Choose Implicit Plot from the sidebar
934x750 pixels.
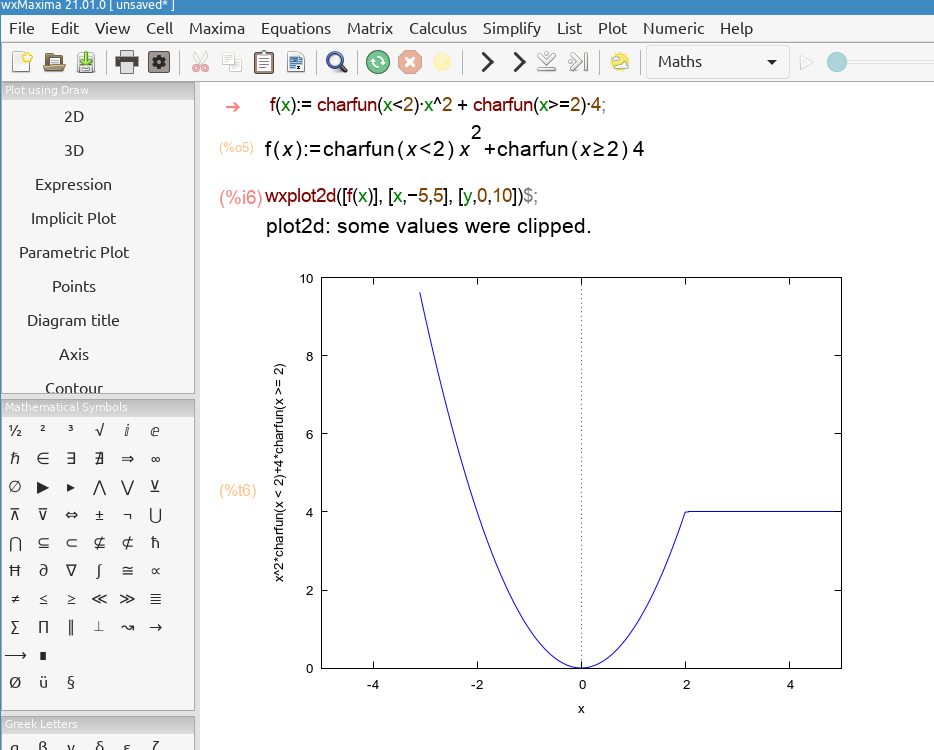tap(73, 218)
